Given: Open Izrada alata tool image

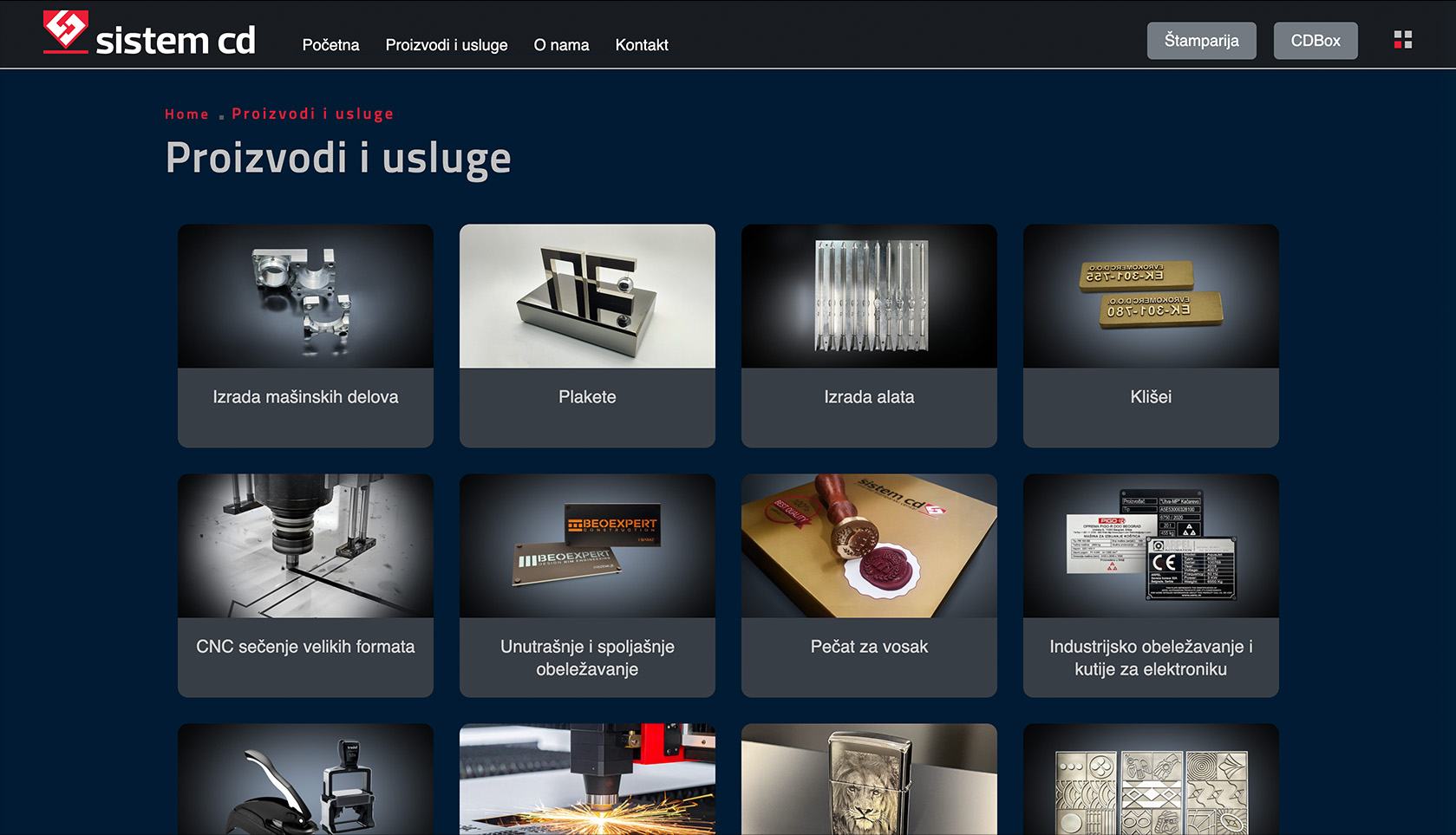Looking at the screenshot, I should coord(869,297).
